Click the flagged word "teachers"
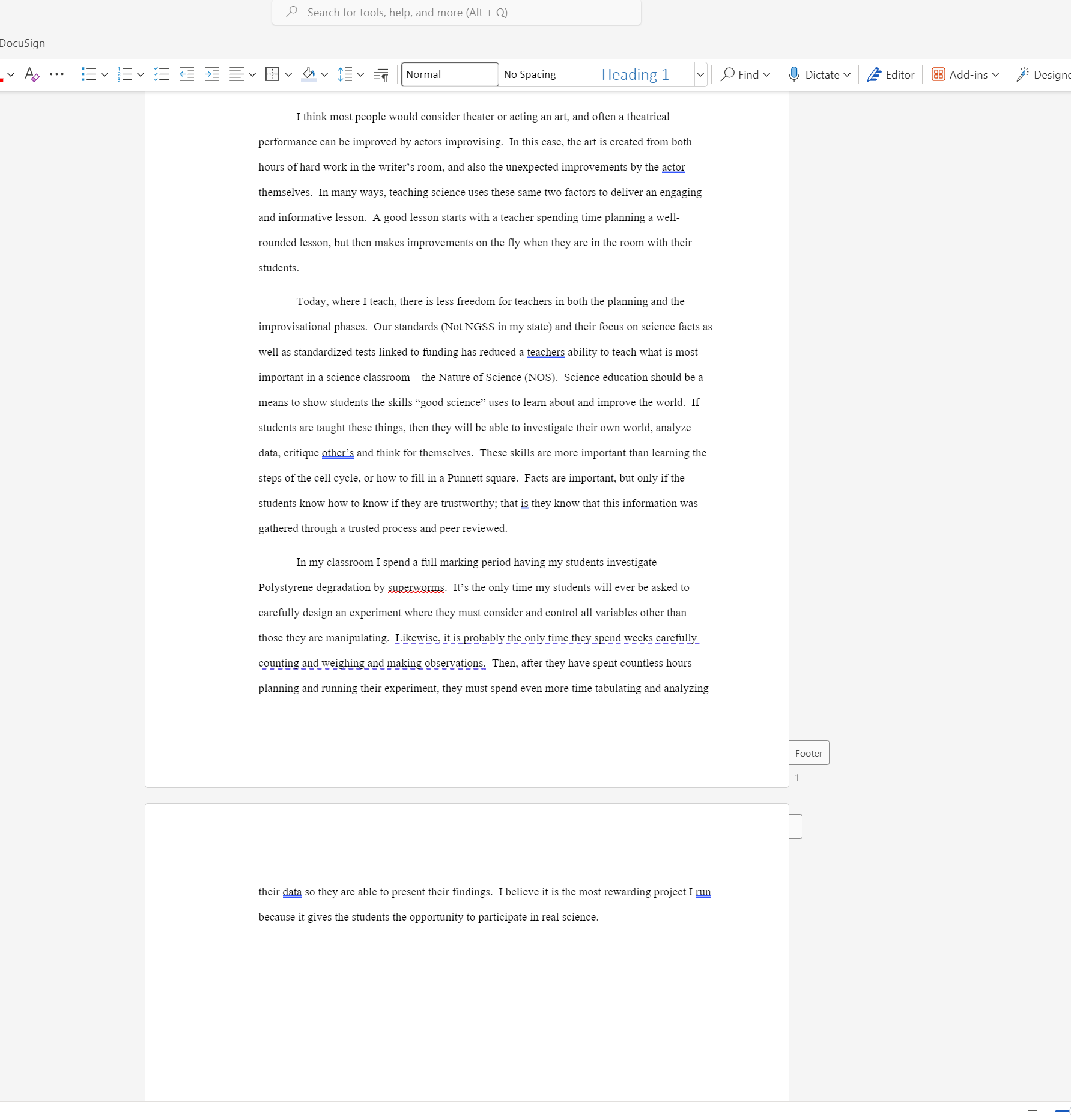Screen dimensions: 1071x1120 [x=545, y=352]
